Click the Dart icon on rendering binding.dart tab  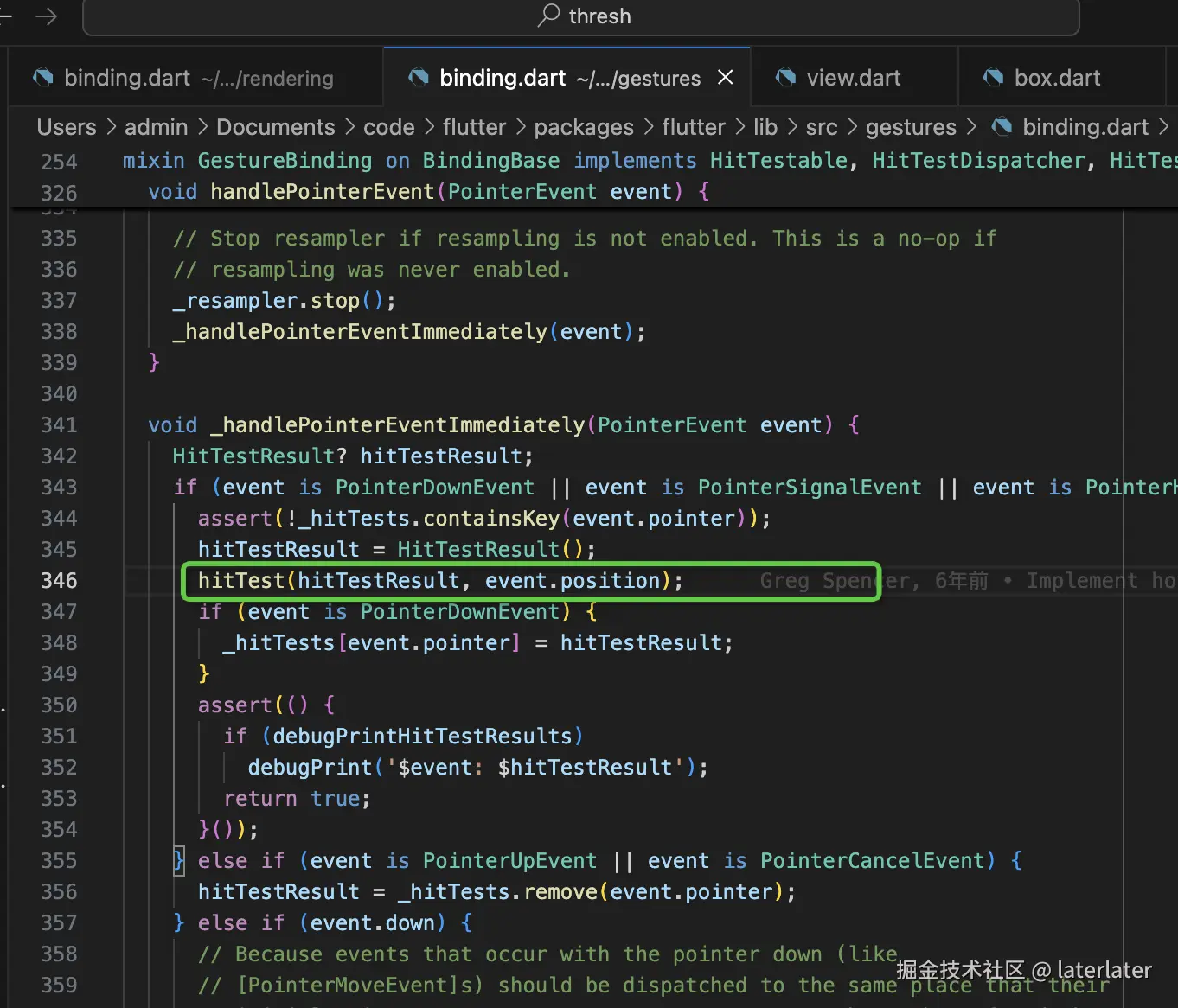42,78
